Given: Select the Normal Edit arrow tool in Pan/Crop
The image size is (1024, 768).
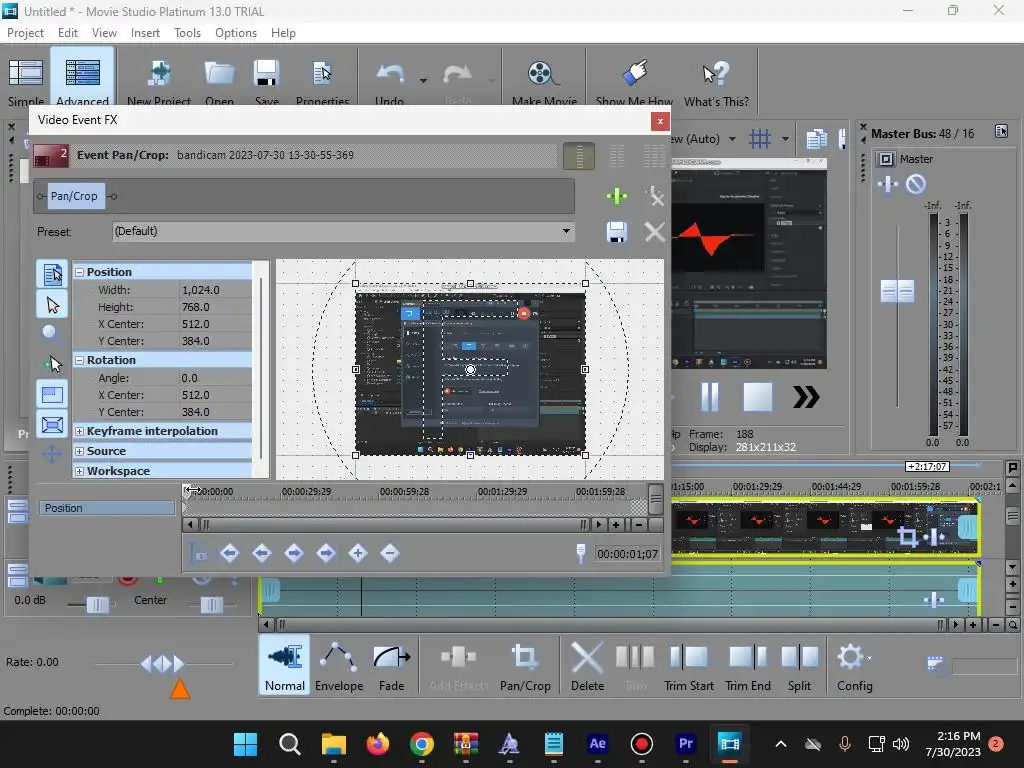Looking at the screenshot, I should click(52, 304).
